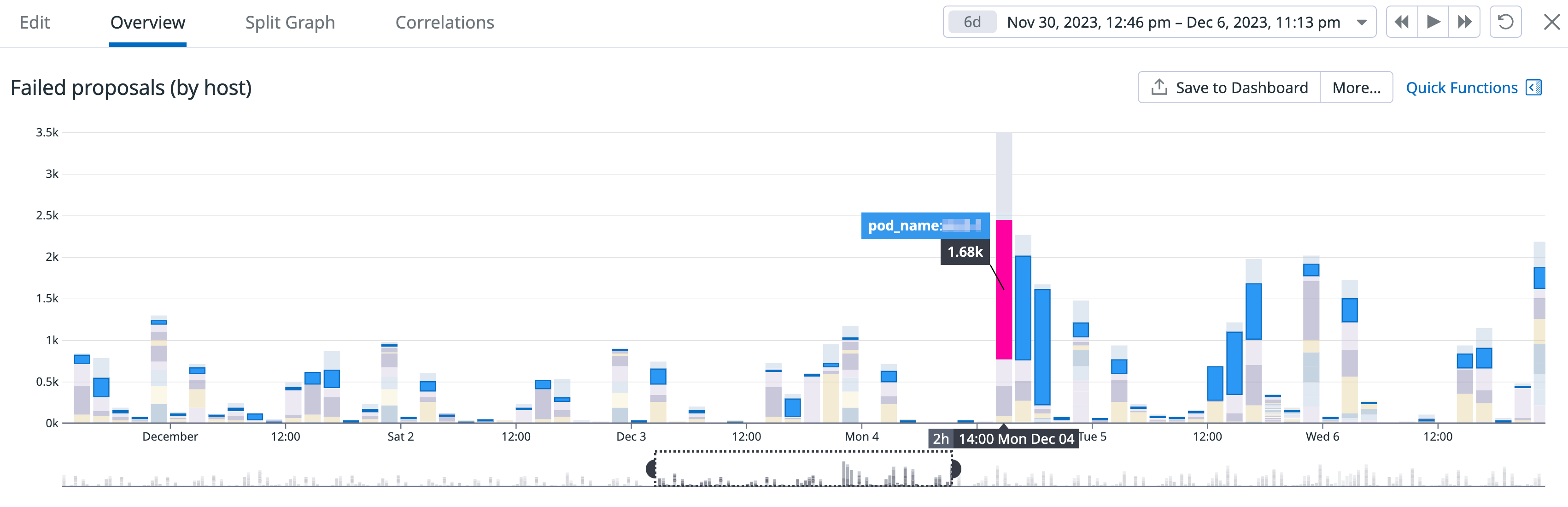Revert the time range using the reset icon
Viewport: 1568px width, 507px height.
coord(1505,23)
